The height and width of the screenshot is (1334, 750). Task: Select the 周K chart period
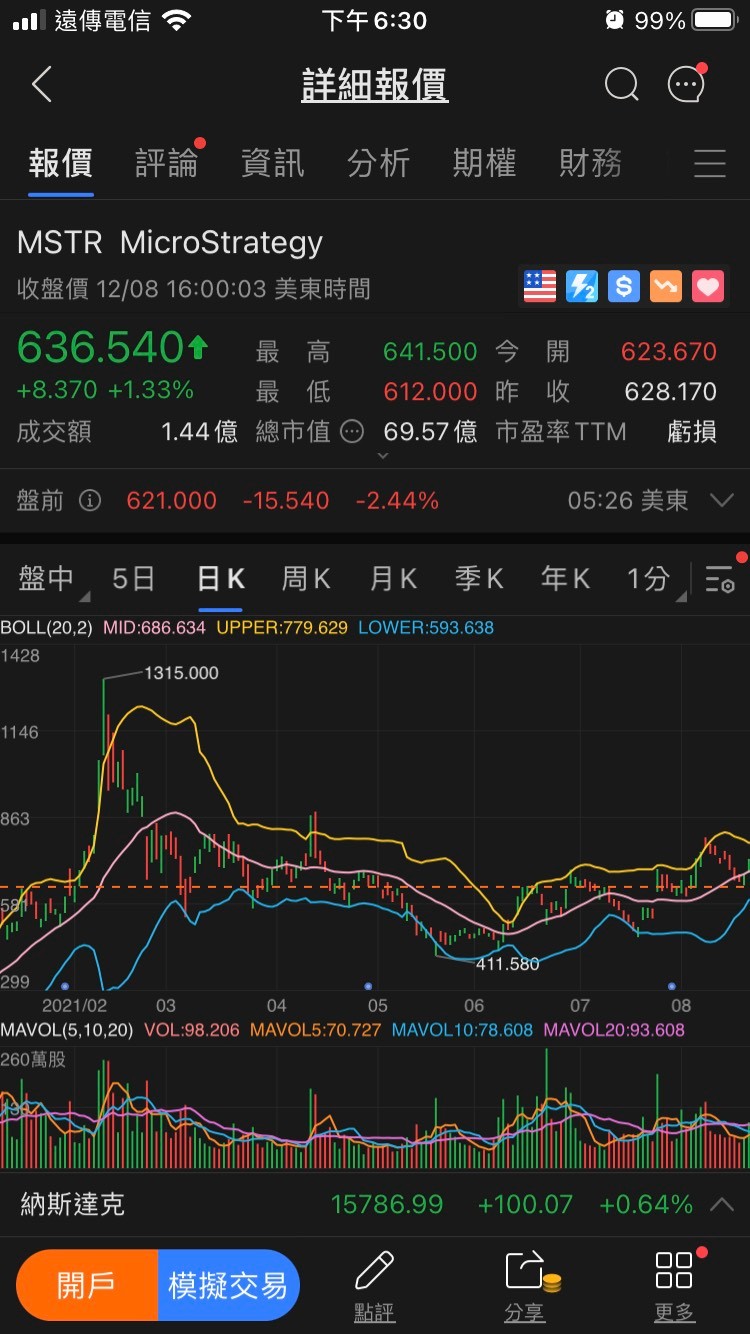306,579
